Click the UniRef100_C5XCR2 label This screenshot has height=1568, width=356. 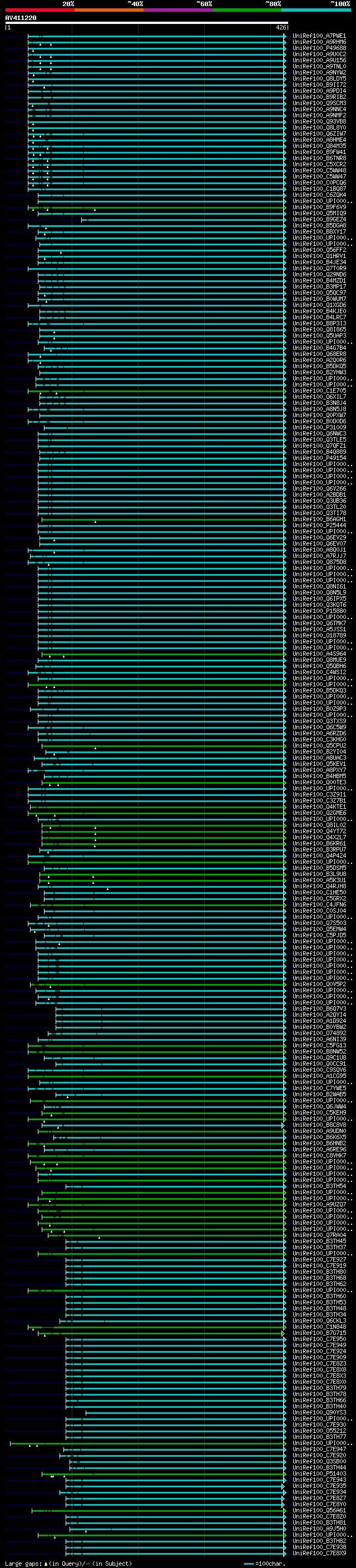point(319,164)
